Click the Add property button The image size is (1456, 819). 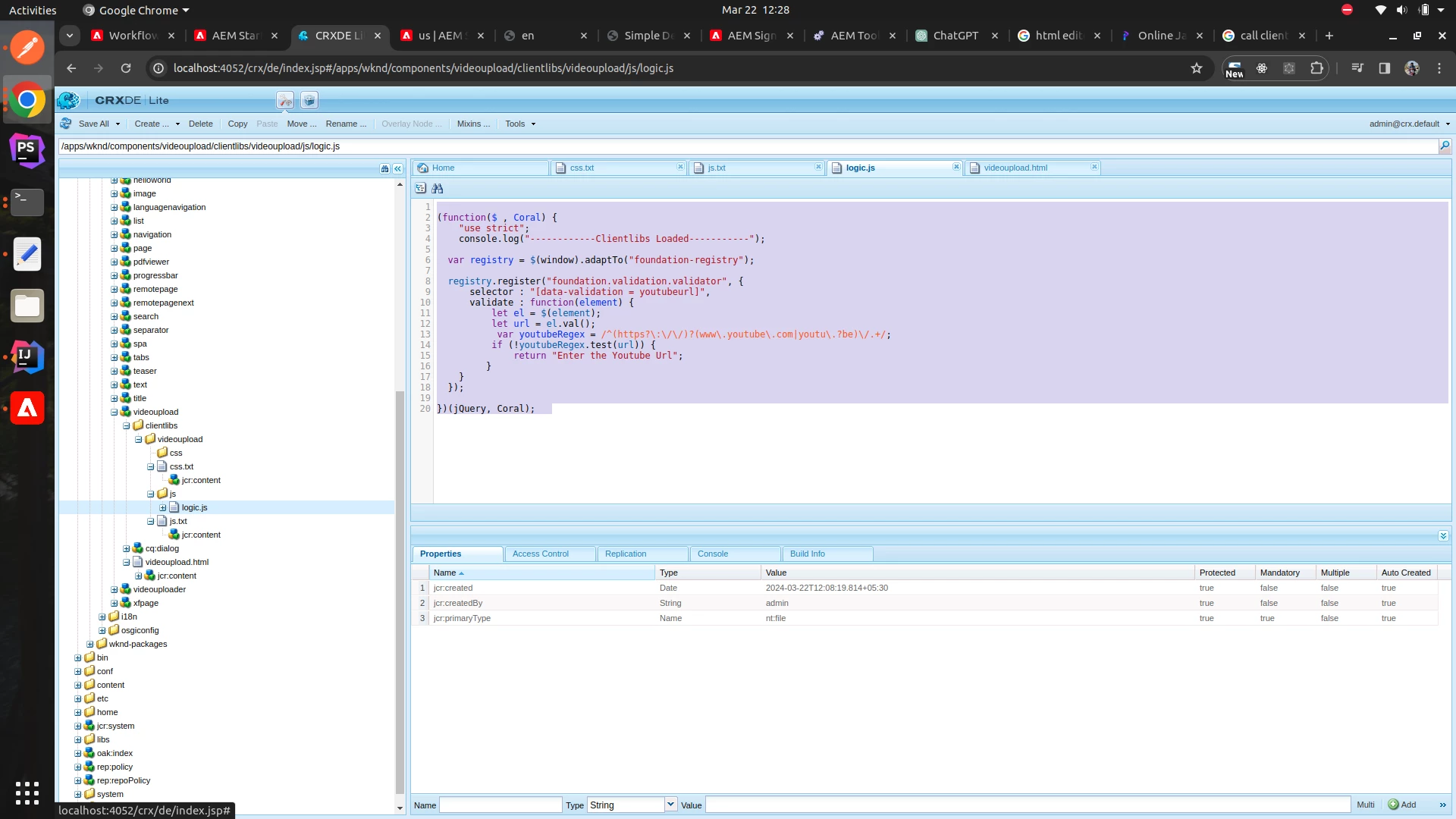click(1402, 805)
